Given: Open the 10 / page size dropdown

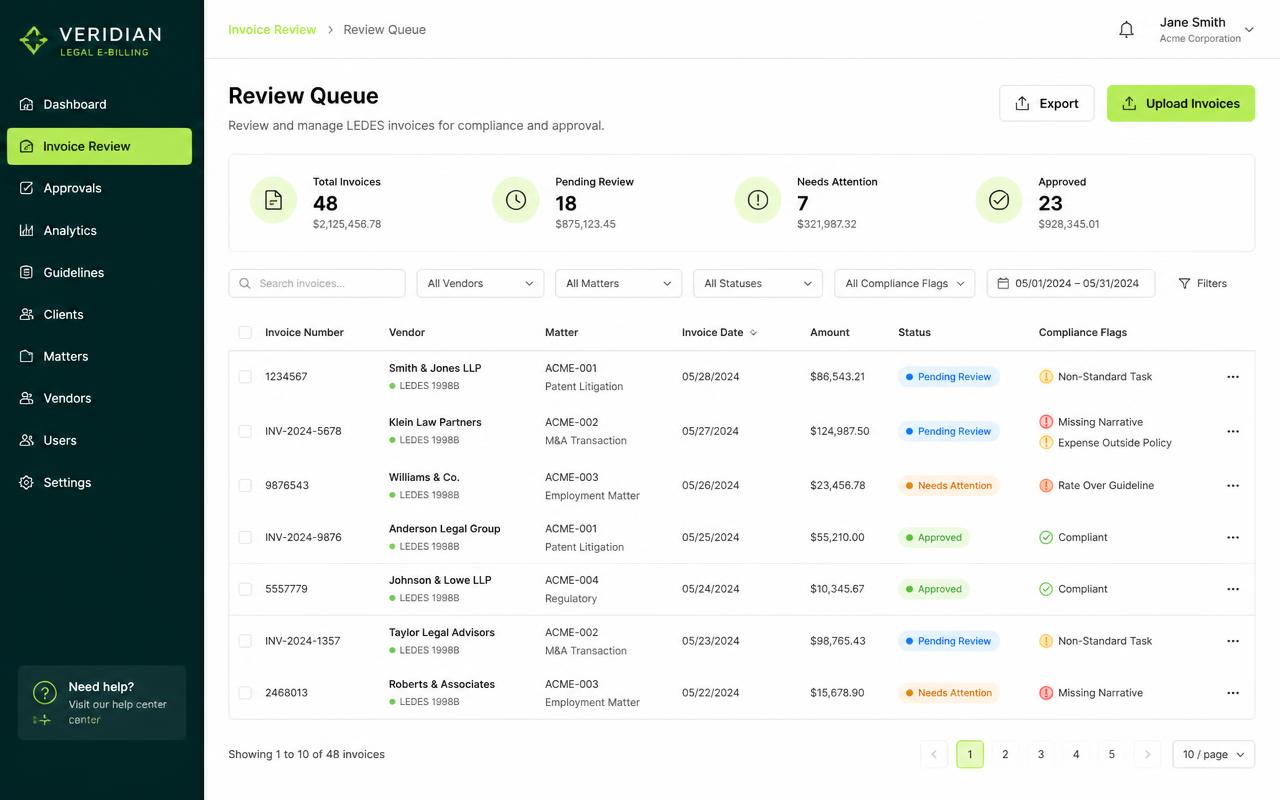Looking at the screenshot, I should click(1214, 755).
